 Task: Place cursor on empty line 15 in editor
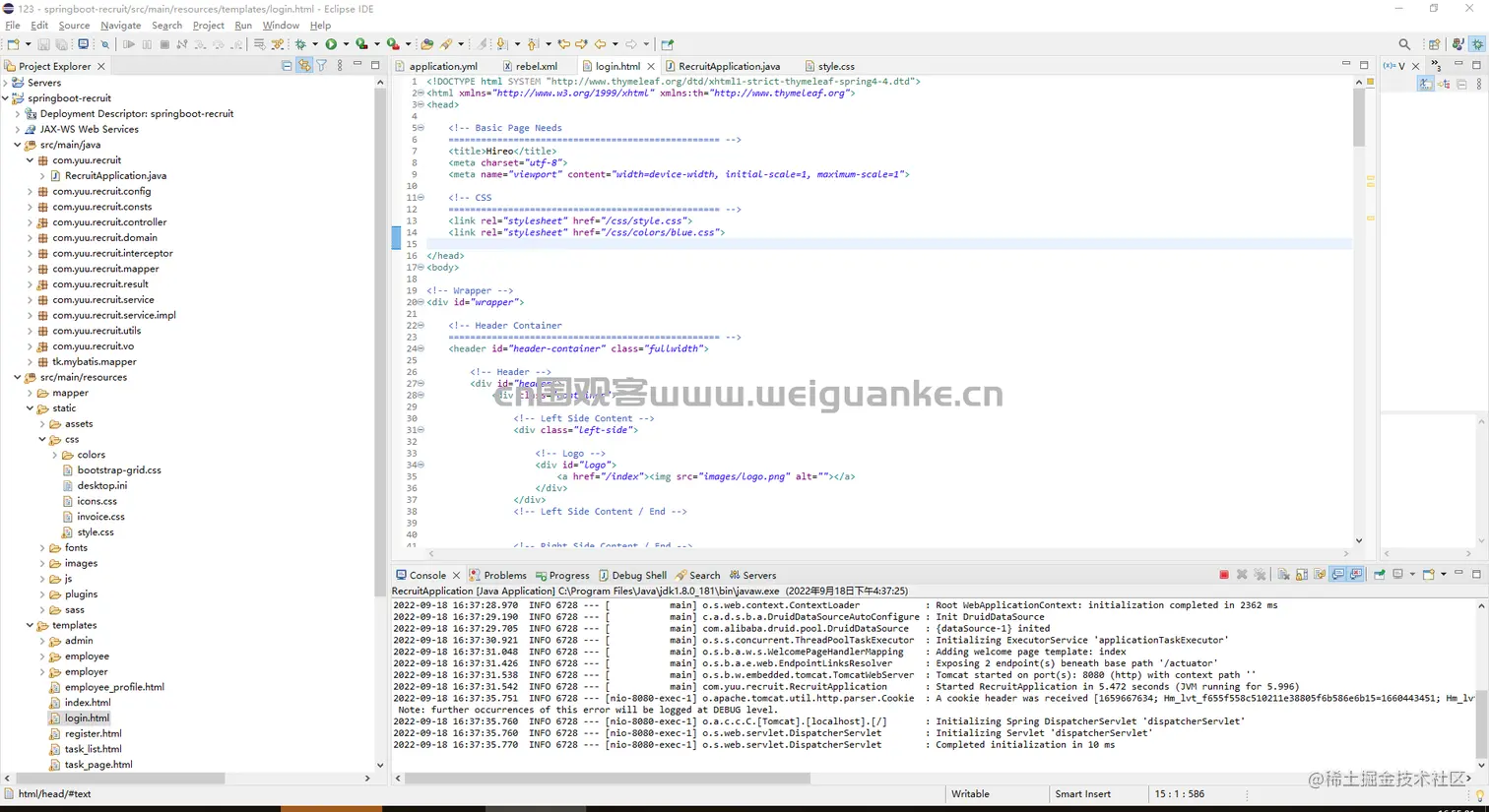(889, 244)
